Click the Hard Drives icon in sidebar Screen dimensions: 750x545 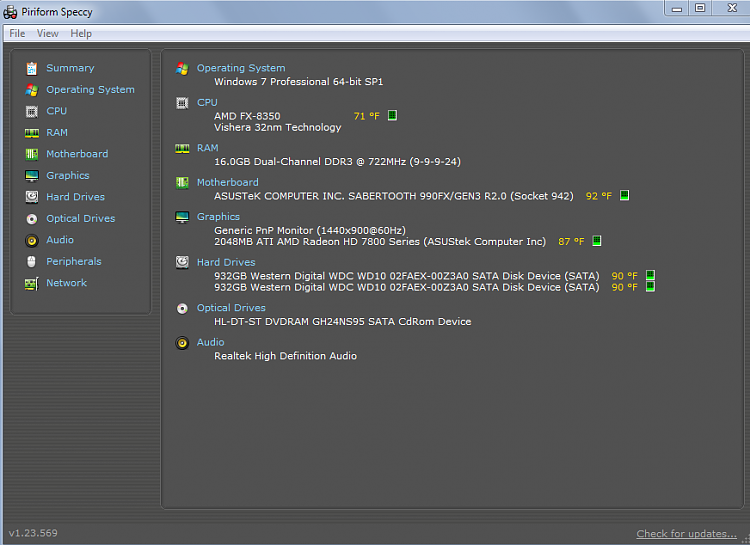(x=32, y=197)
